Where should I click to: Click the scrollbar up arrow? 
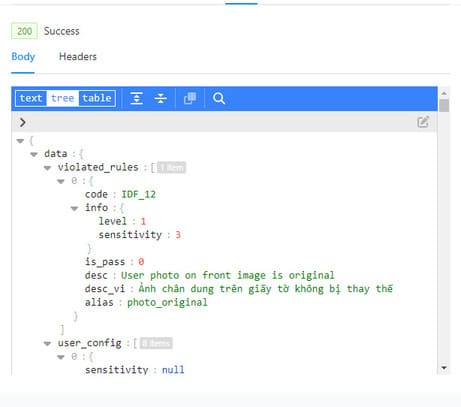pyautogui.click(x=444, y=93)
